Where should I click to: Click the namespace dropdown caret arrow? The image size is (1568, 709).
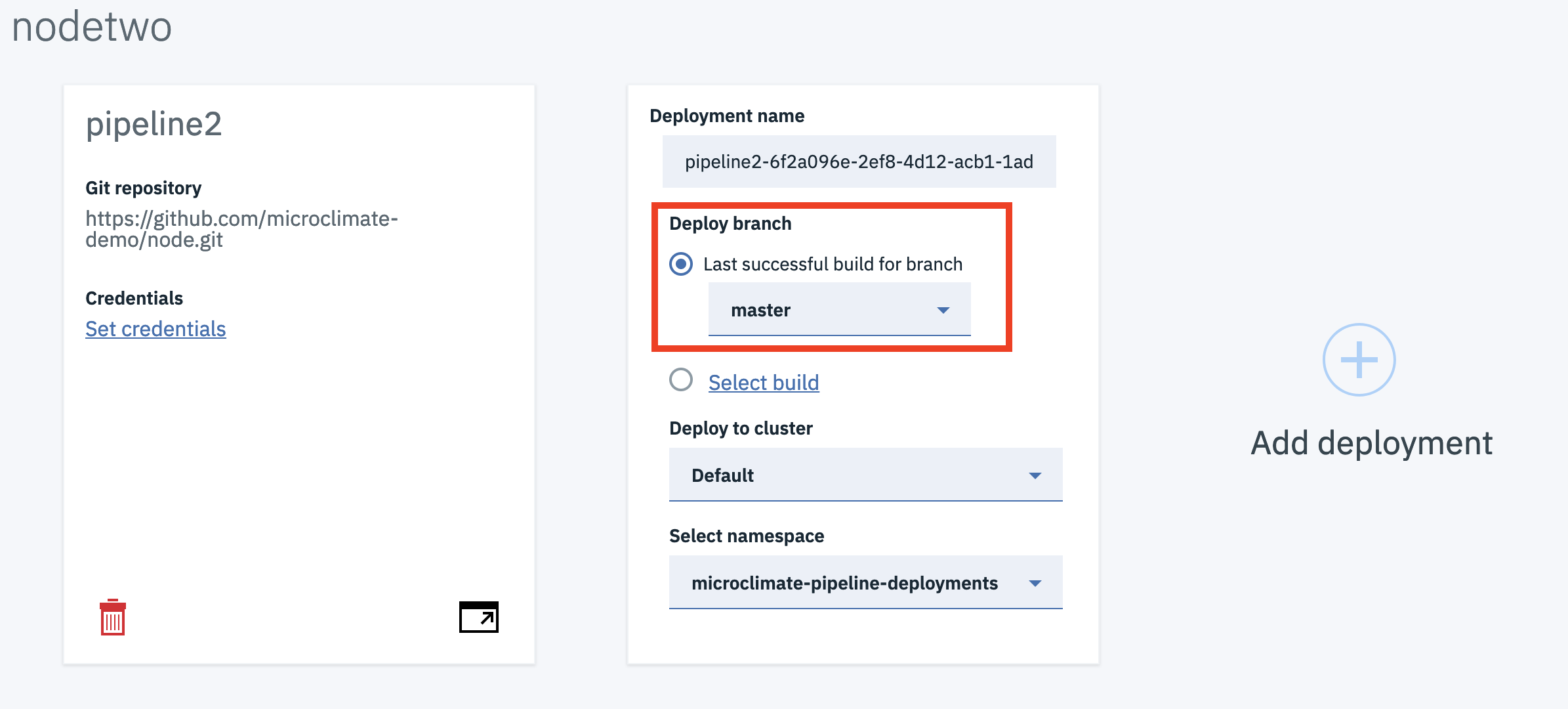point(1035,584)
